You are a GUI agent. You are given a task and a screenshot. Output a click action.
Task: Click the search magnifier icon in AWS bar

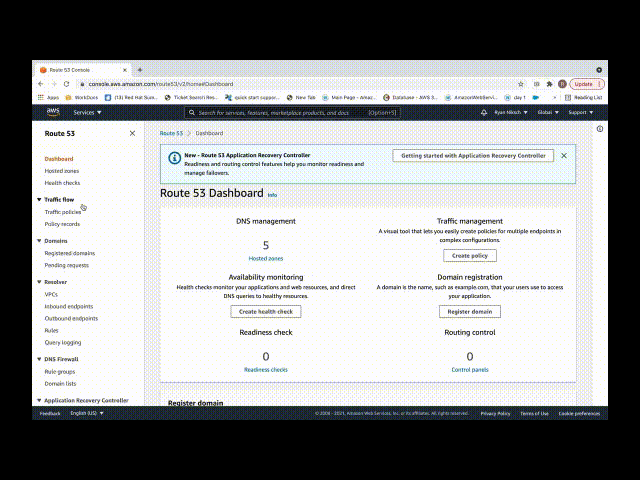point(191,113)
